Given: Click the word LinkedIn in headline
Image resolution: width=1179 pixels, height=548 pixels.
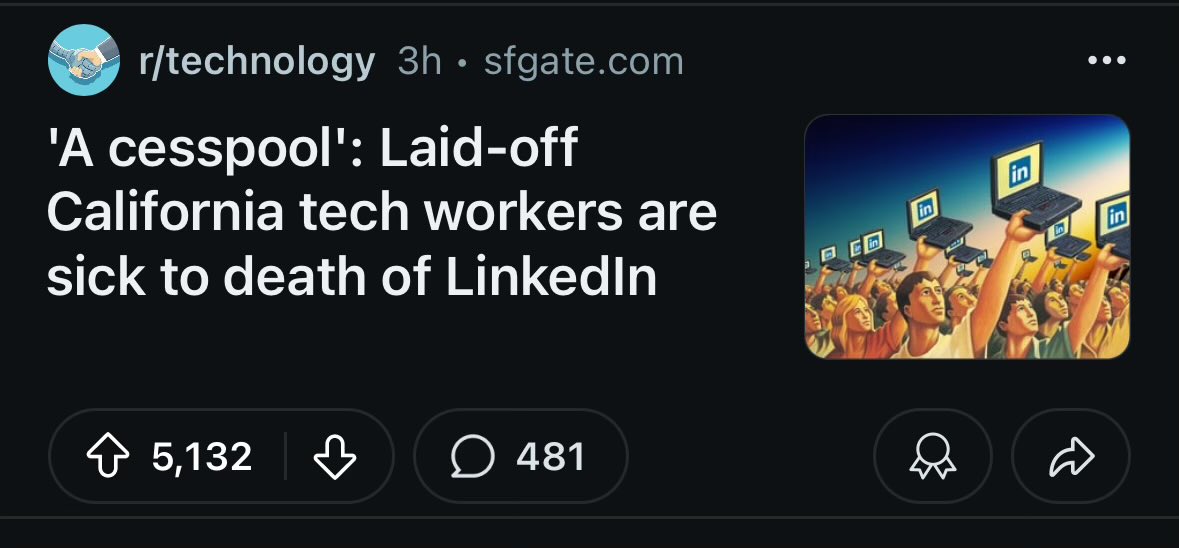Looking at the screenshot, I should point(551,278).
